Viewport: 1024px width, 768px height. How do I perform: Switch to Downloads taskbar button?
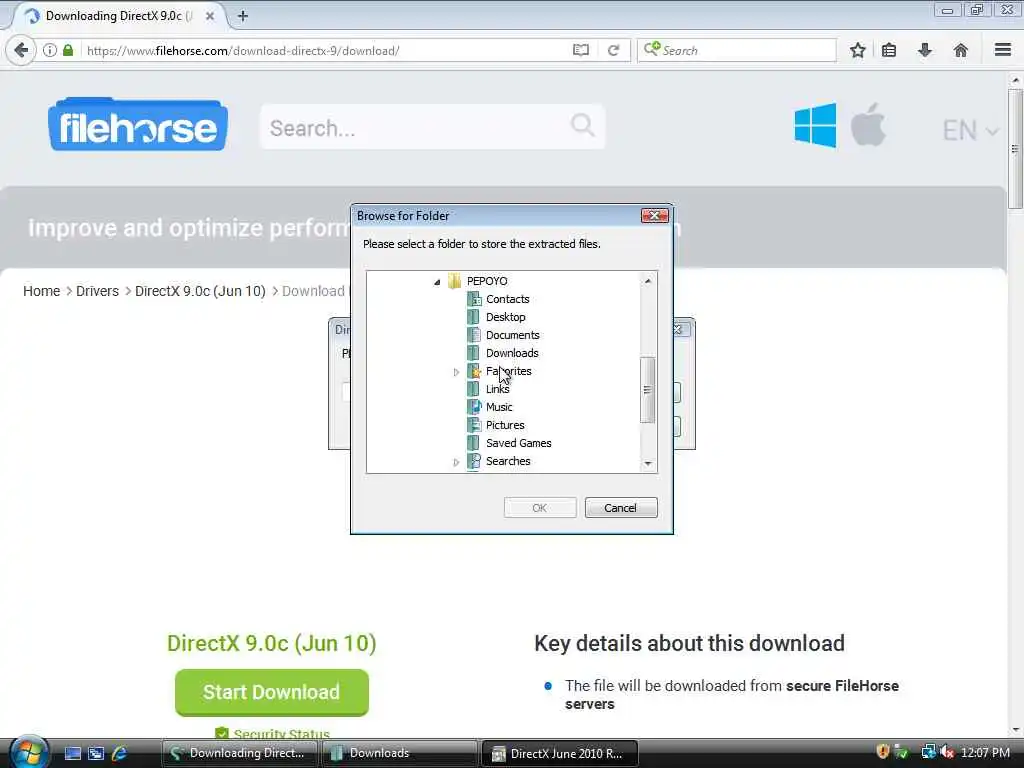coord(400,753)
